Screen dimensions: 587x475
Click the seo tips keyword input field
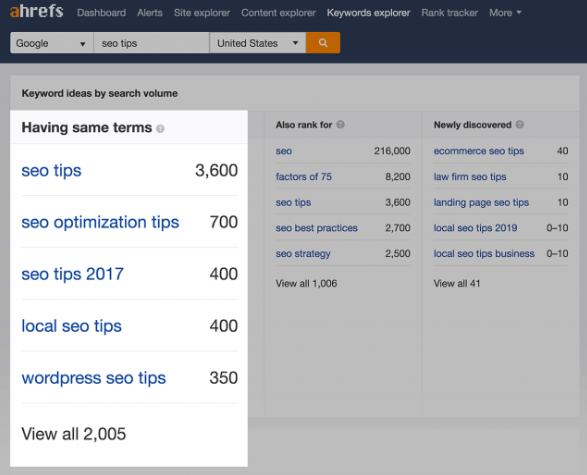click(151, 43)
